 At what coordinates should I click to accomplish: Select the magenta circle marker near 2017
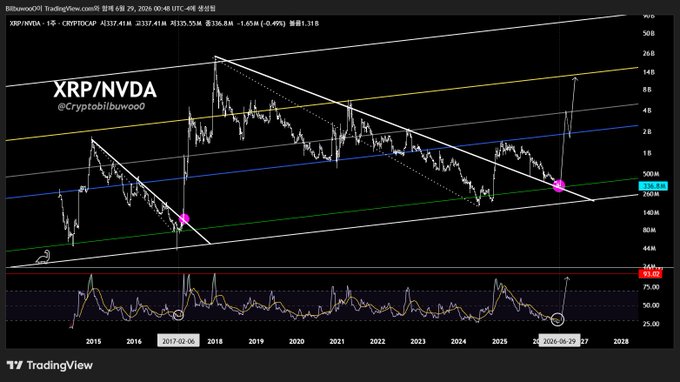pyautogui.click(x=184, y=219)
